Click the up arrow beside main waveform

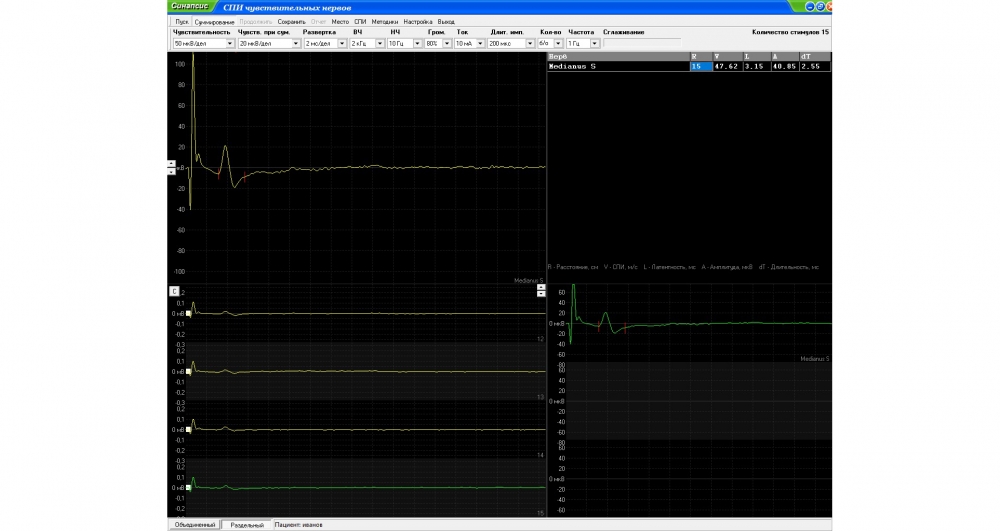171,163
